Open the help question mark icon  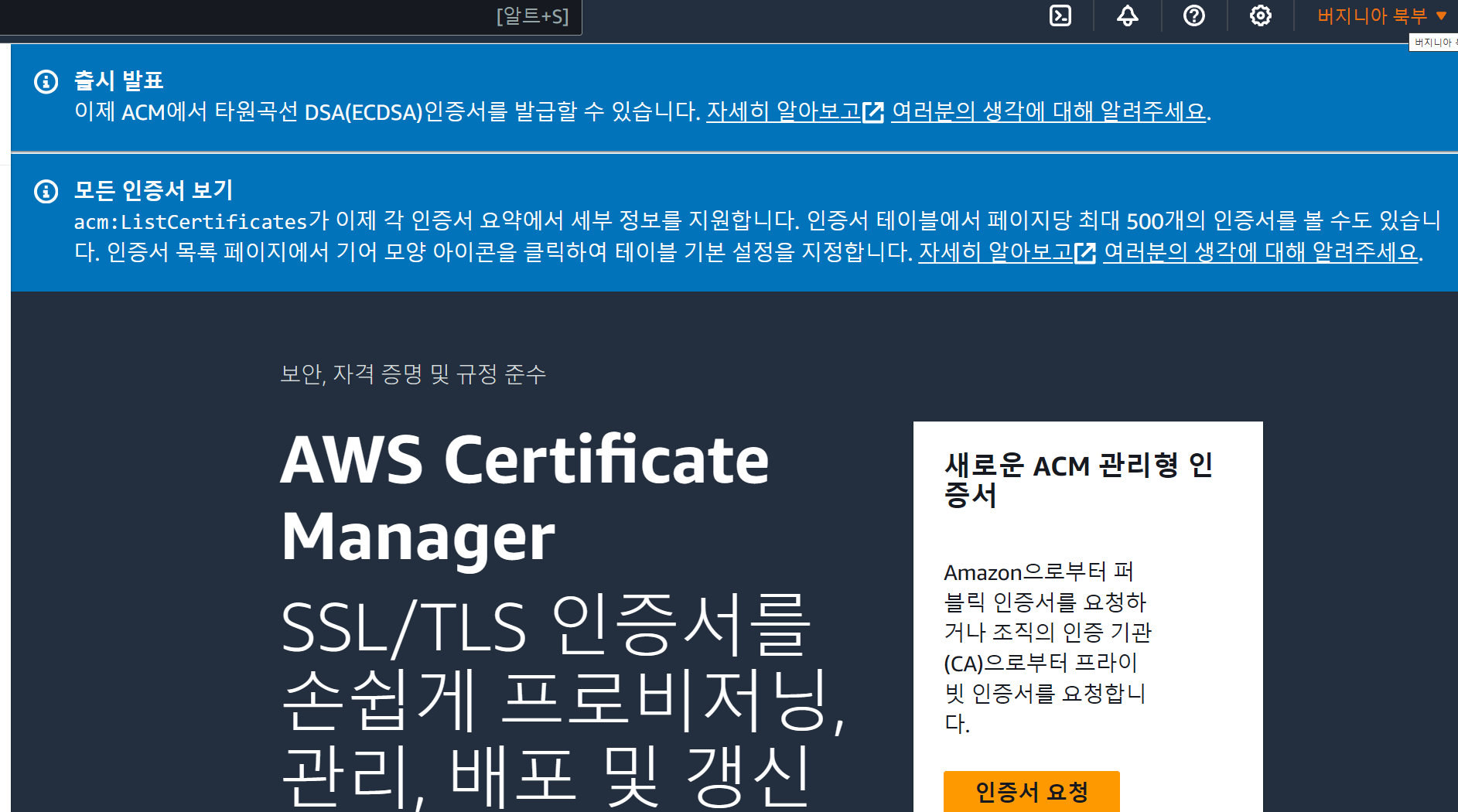1193,15
